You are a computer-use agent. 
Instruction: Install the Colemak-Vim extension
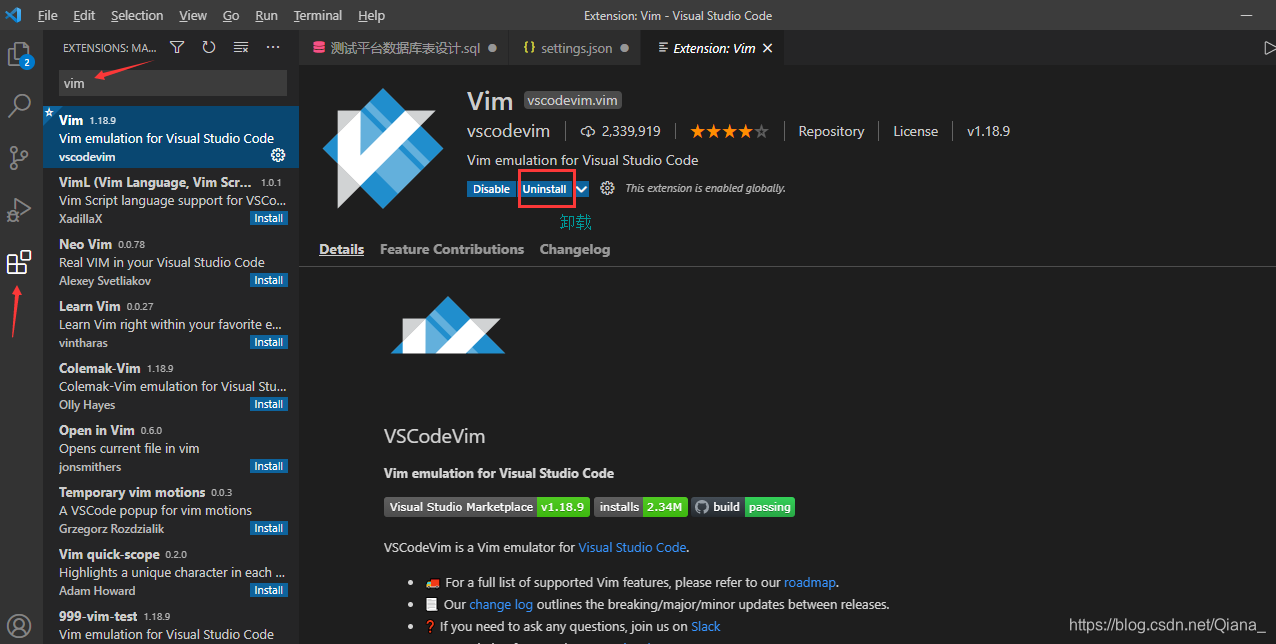coord(269,404)
